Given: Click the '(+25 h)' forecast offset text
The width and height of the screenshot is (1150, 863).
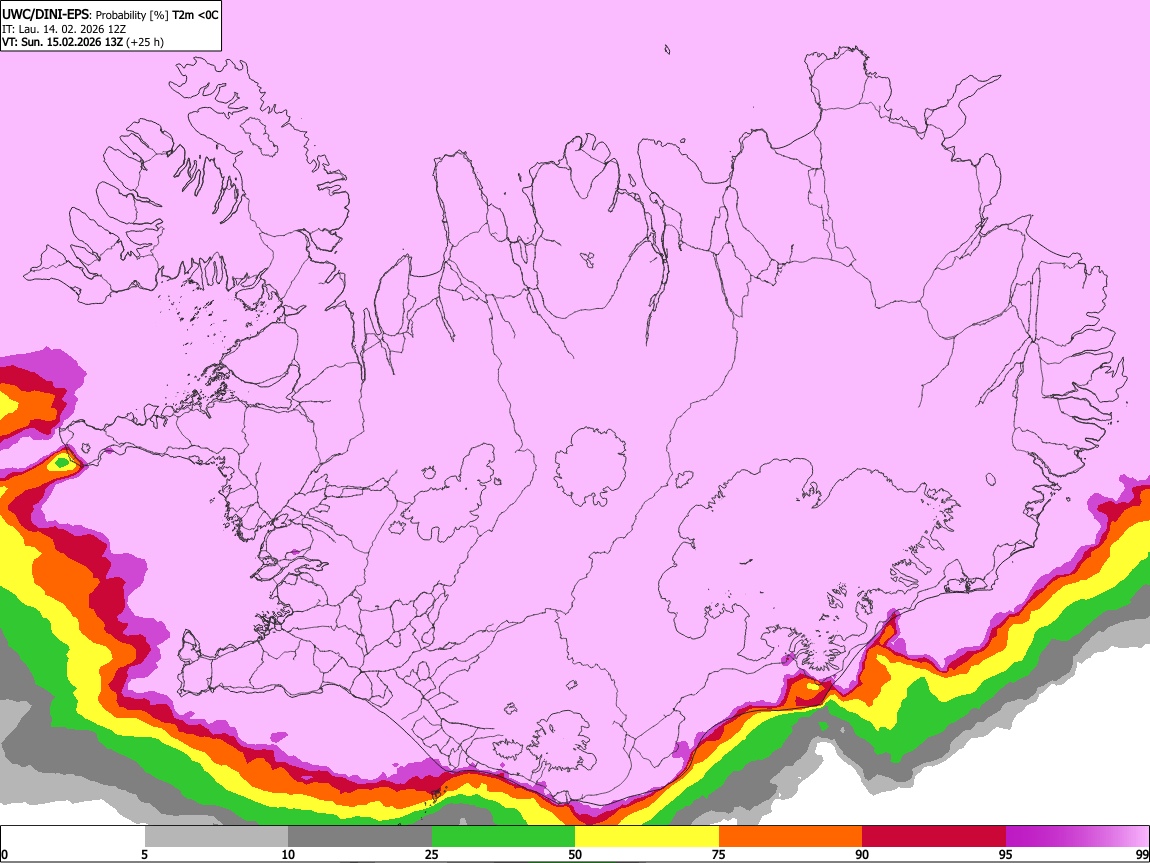Looking at the screenshot, I should 145,42.
